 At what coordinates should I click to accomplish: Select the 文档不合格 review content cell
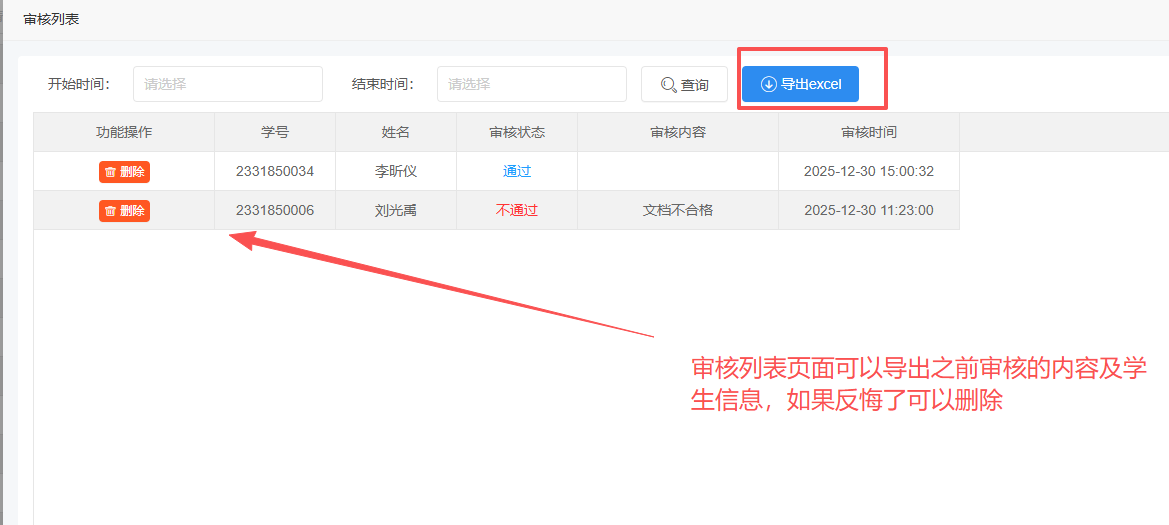pos(678,211)
